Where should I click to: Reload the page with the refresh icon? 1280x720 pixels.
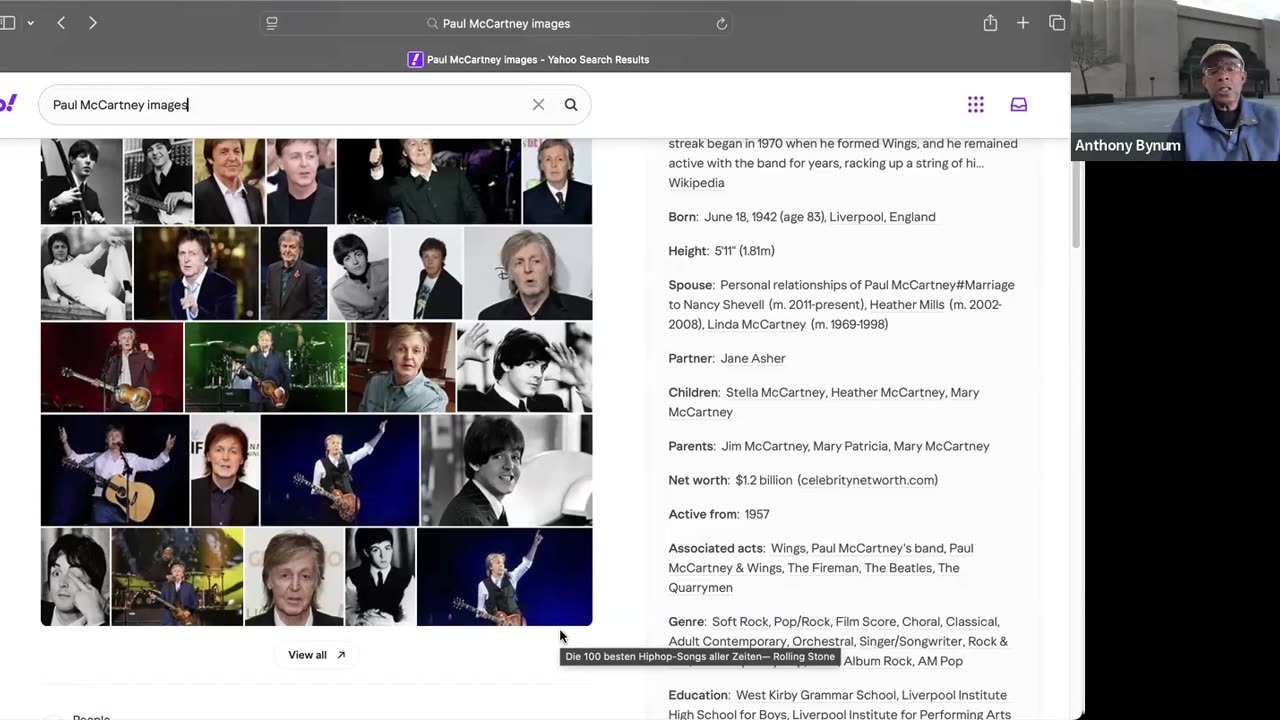tap(721, 23)
